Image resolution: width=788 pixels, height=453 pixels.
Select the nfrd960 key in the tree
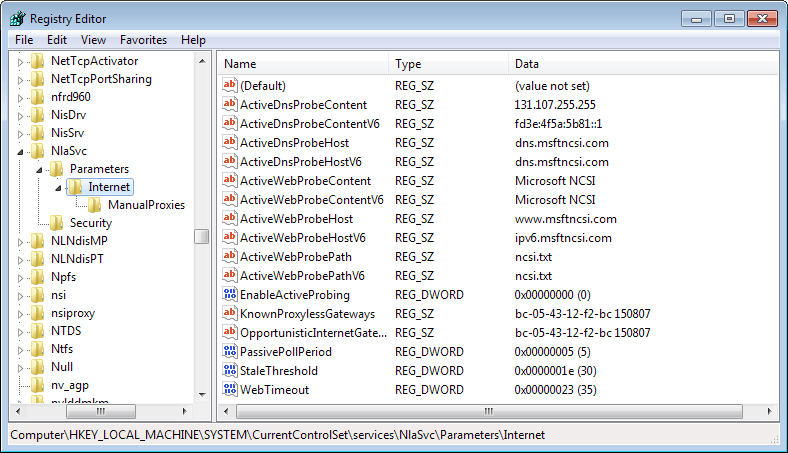[70, 97]
